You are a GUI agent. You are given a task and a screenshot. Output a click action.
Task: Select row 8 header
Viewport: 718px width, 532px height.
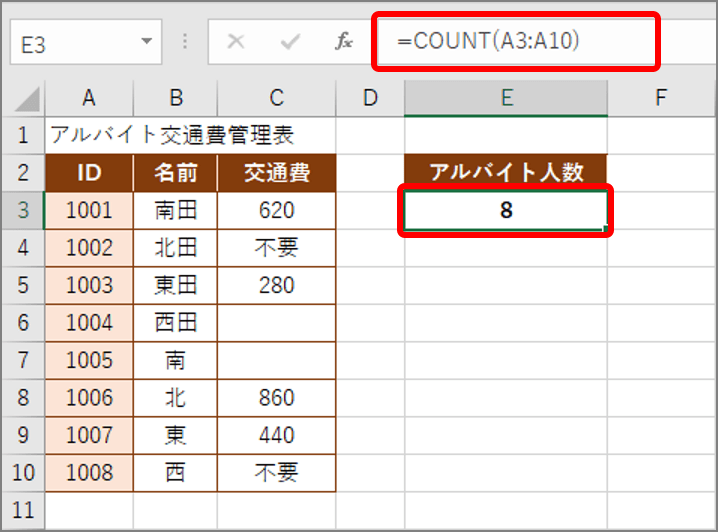[23, 398]
